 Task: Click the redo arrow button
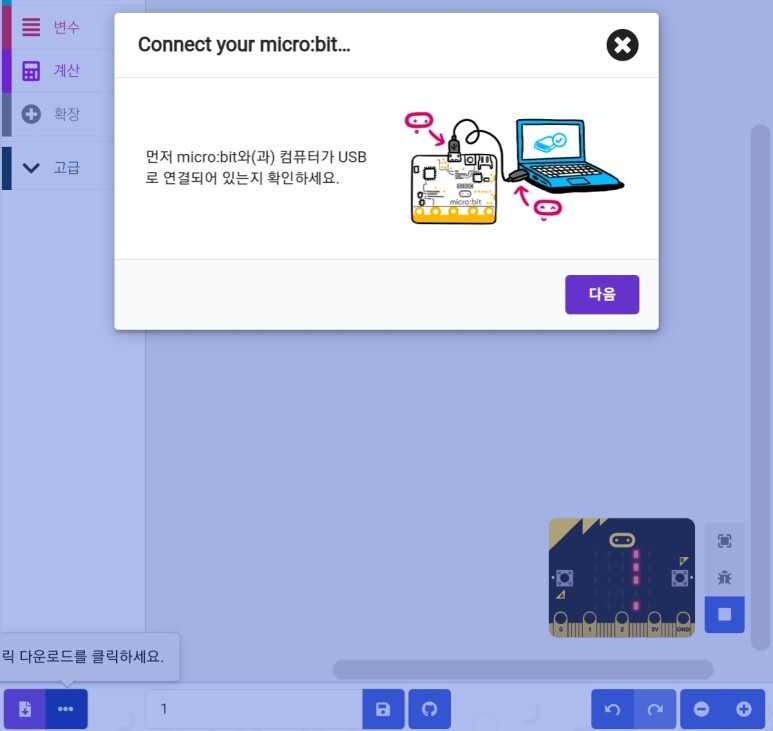655,709
